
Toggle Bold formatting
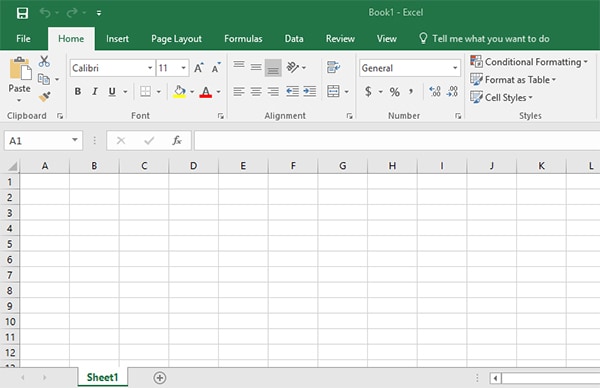(x=78, y=91)
